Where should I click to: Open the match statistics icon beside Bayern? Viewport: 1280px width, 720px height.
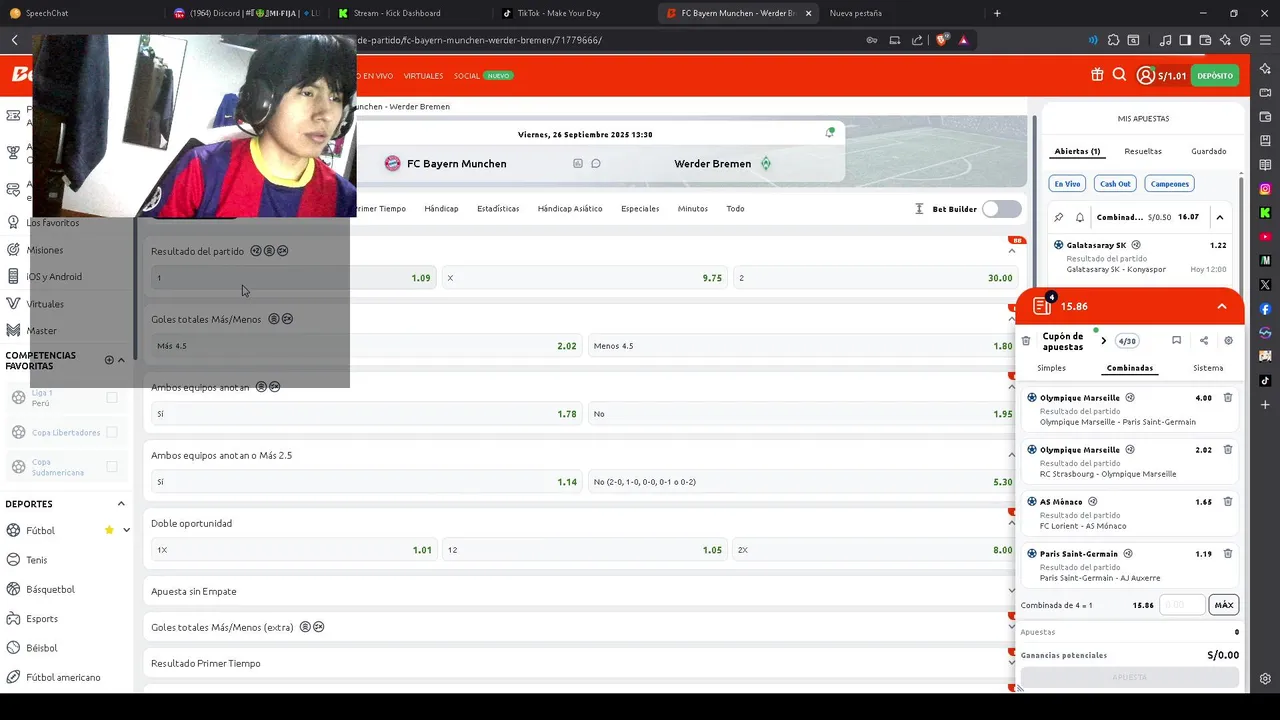tap(578, 163)
